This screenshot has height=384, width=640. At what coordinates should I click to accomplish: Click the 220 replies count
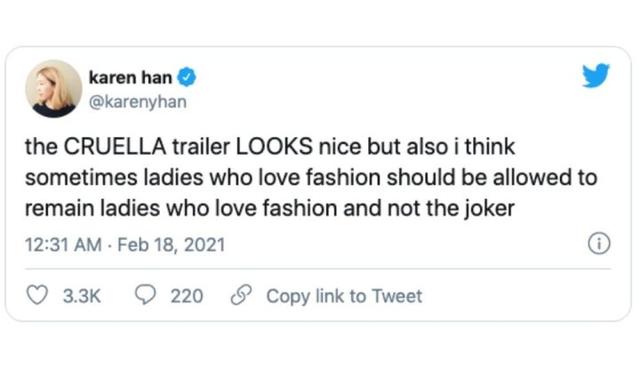187,296
